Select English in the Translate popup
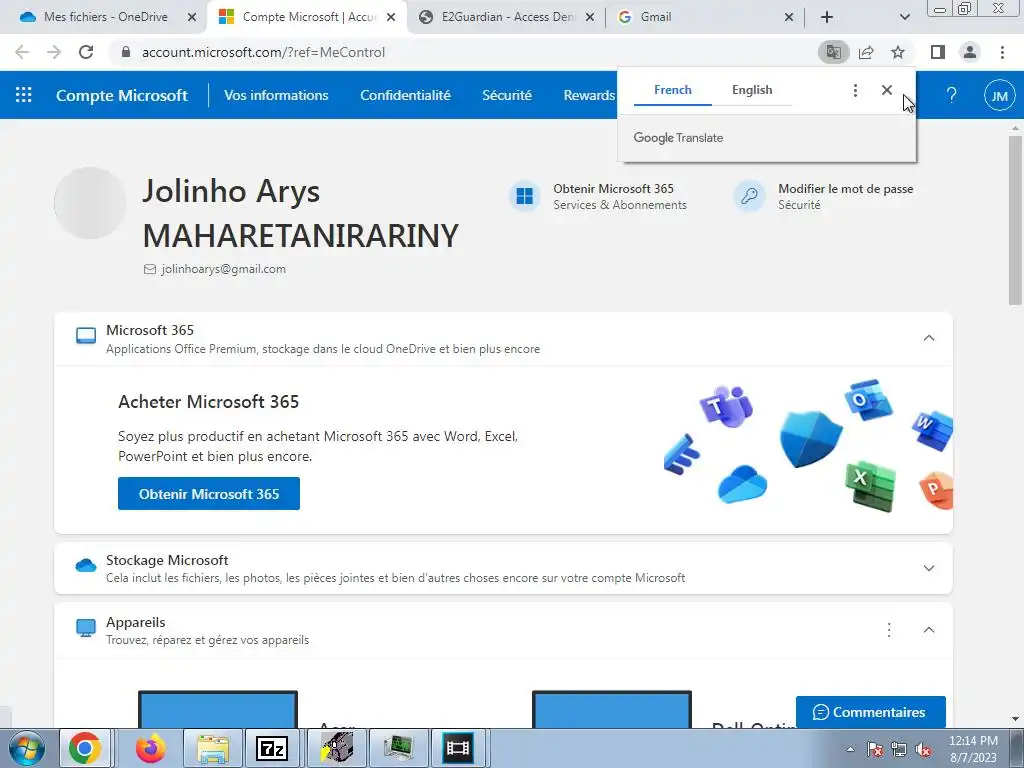 point(752,90)
